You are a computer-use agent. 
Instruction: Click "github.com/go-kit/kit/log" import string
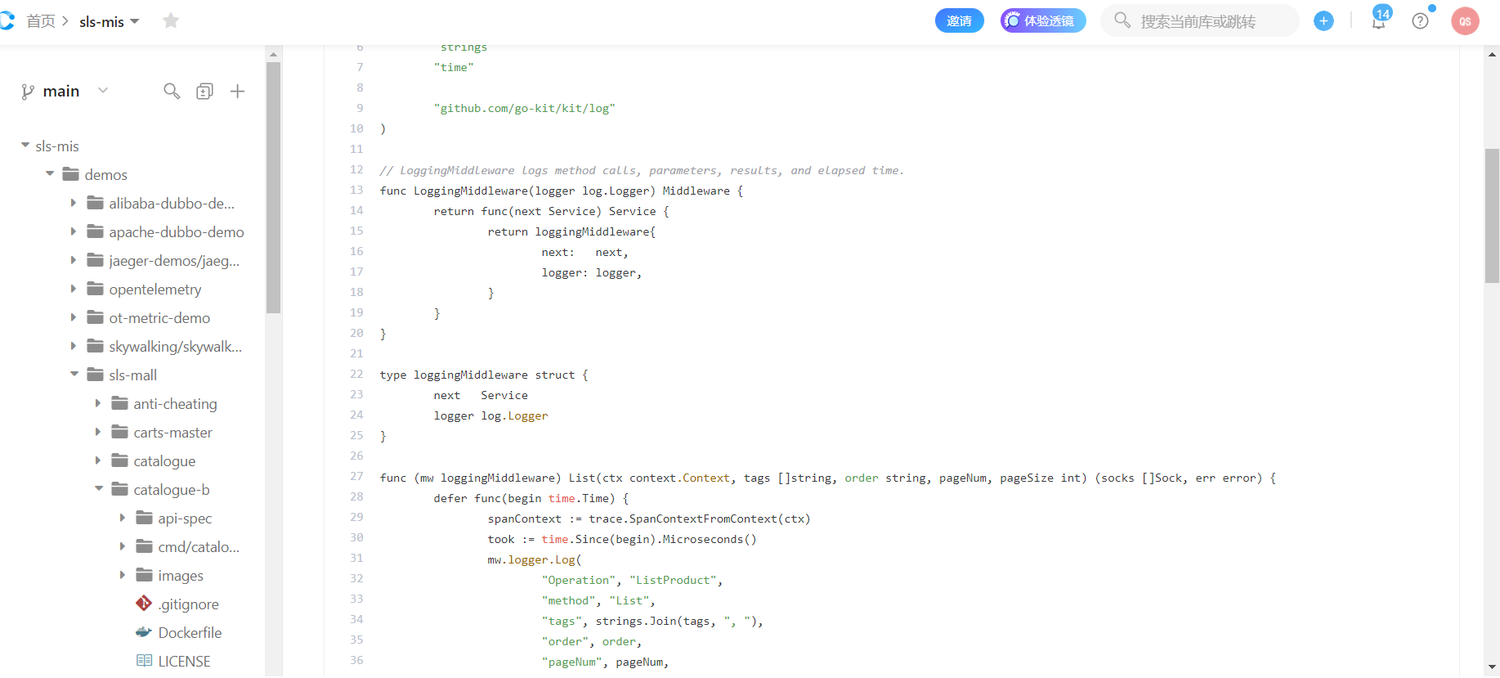point(524,108)
